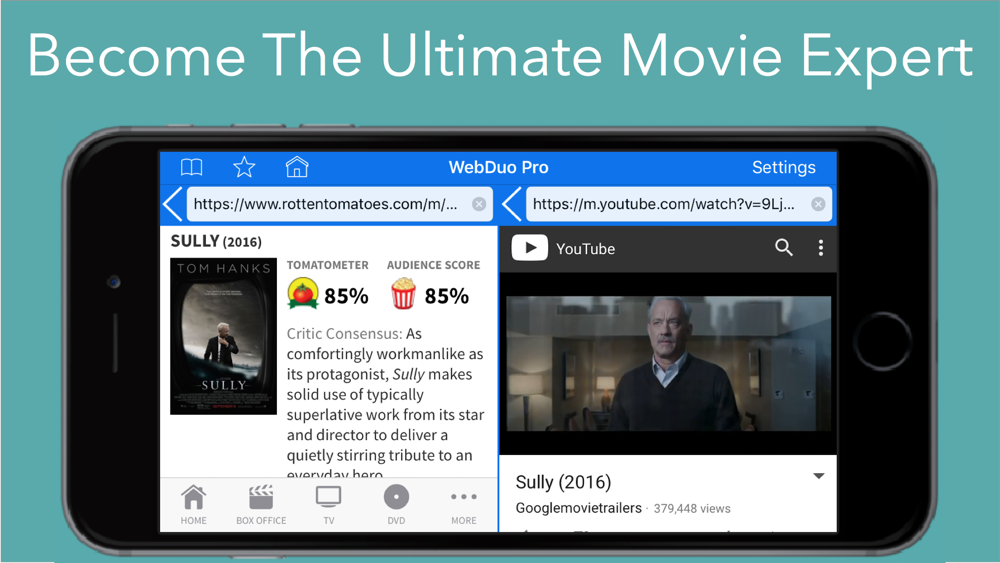1000x563 pixels.
Task: Play the Sully trailer video
Action: (x=668, y=363)
